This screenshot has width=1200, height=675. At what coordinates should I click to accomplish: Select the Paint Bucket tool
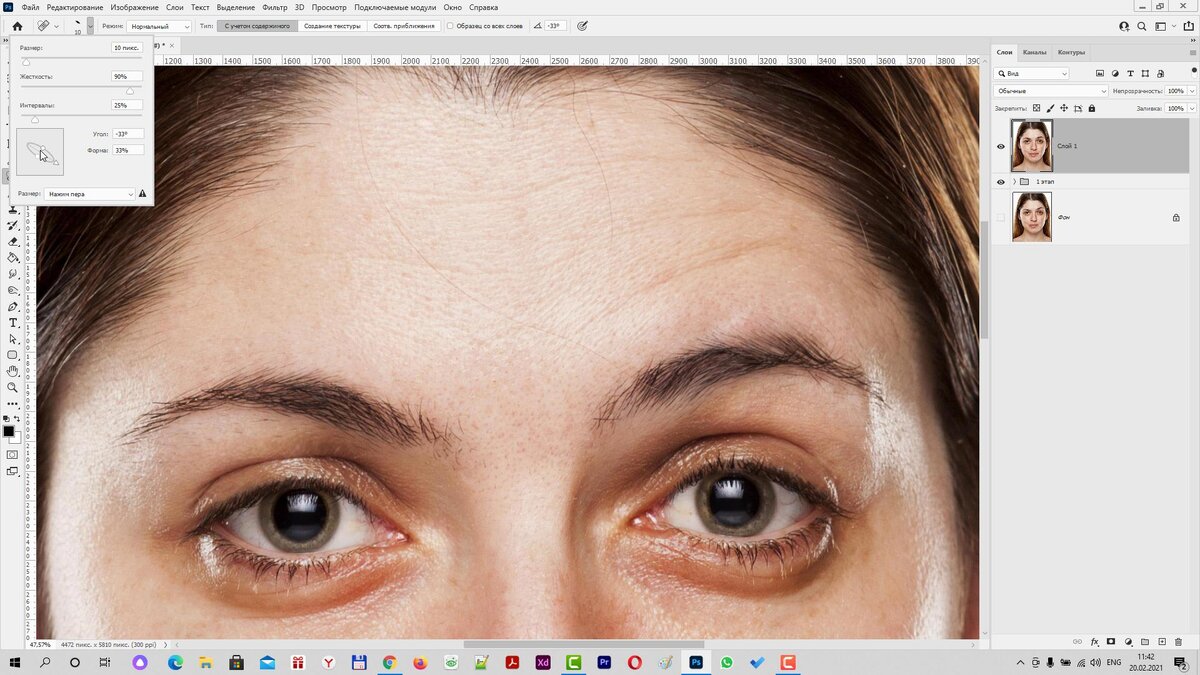click(13, 257)
